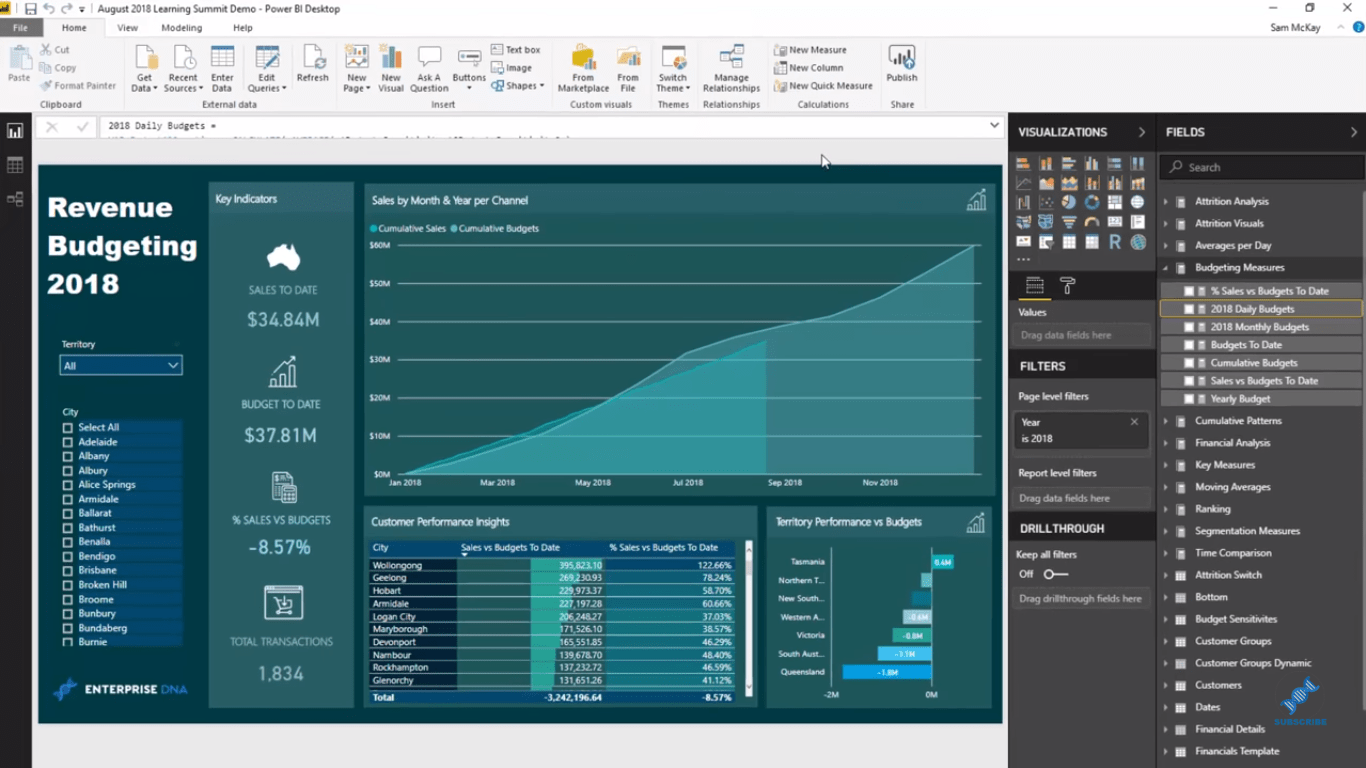Click Save icon in title bar

[30, 9]
